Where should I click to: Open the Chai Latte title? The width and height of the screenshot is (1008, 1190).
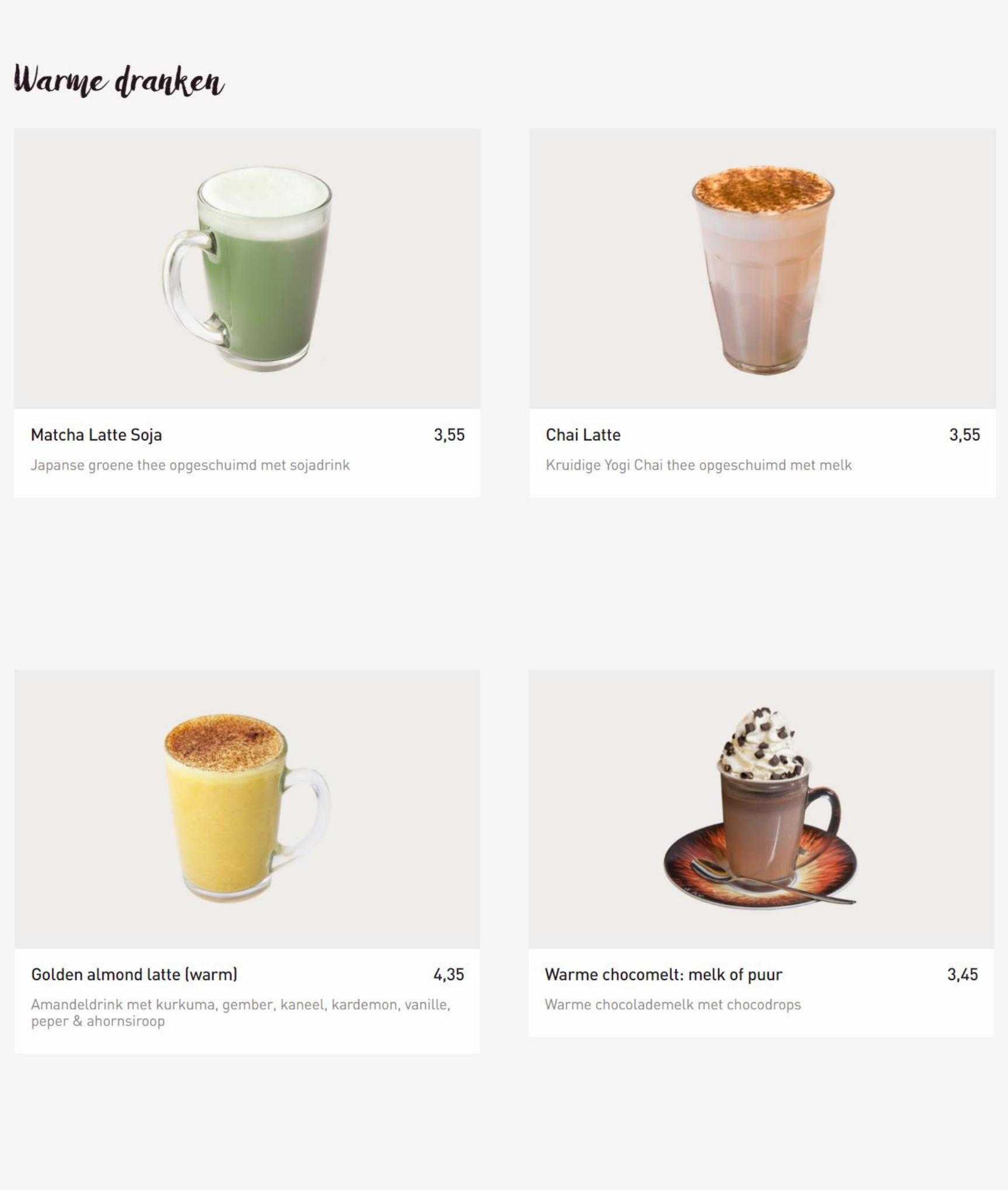tap(583, 435)
